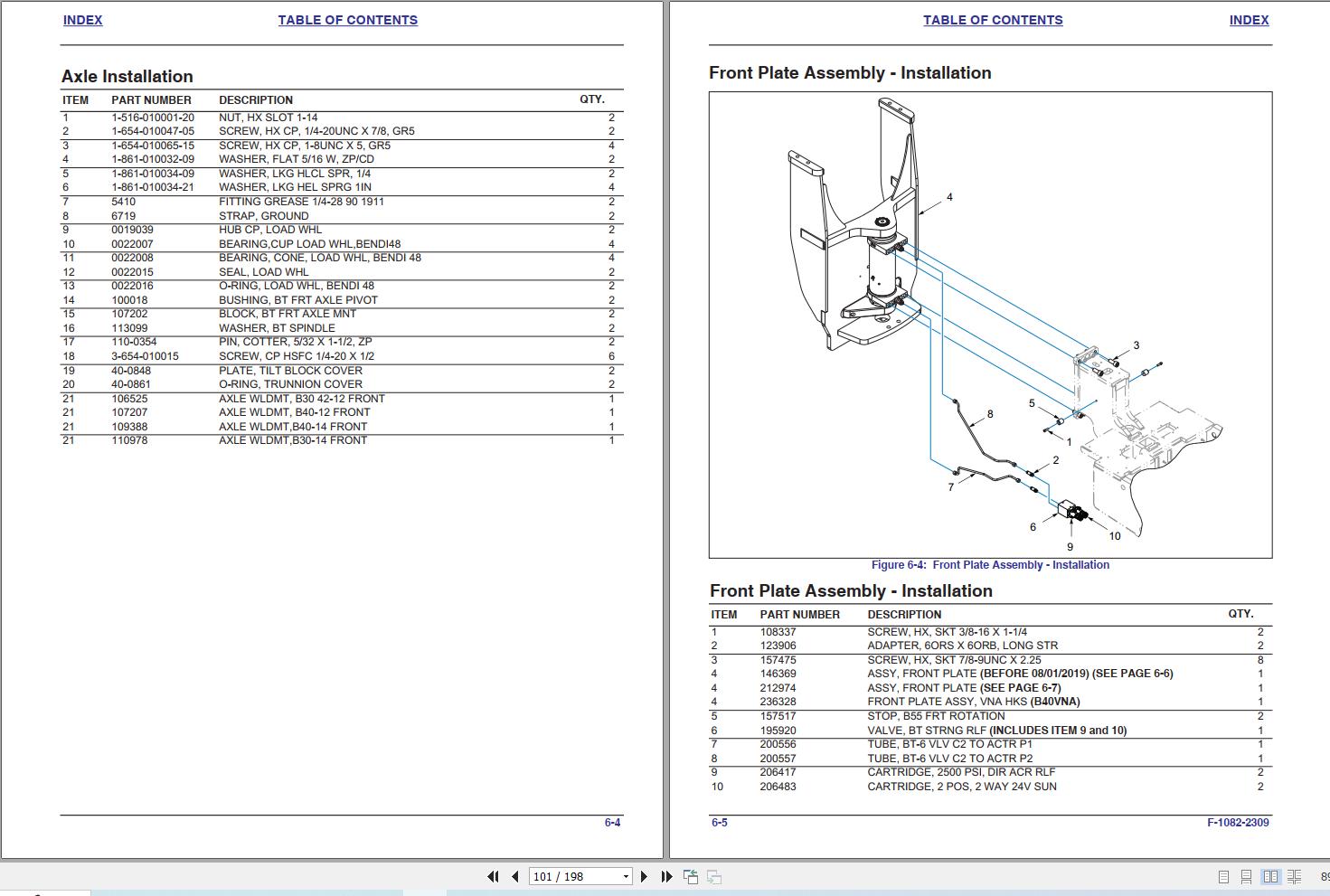The image size is (1330, 896).
Task: Toggle the facing pages layout
Action: [1270, 877]
